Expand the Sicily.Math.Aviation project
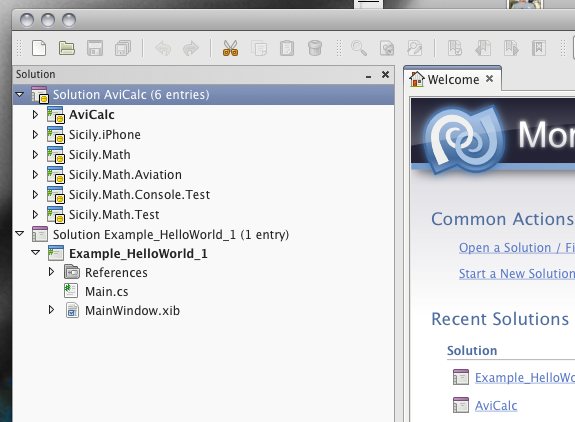This screenshot has height=422, width=575. (x=35, y=175)
